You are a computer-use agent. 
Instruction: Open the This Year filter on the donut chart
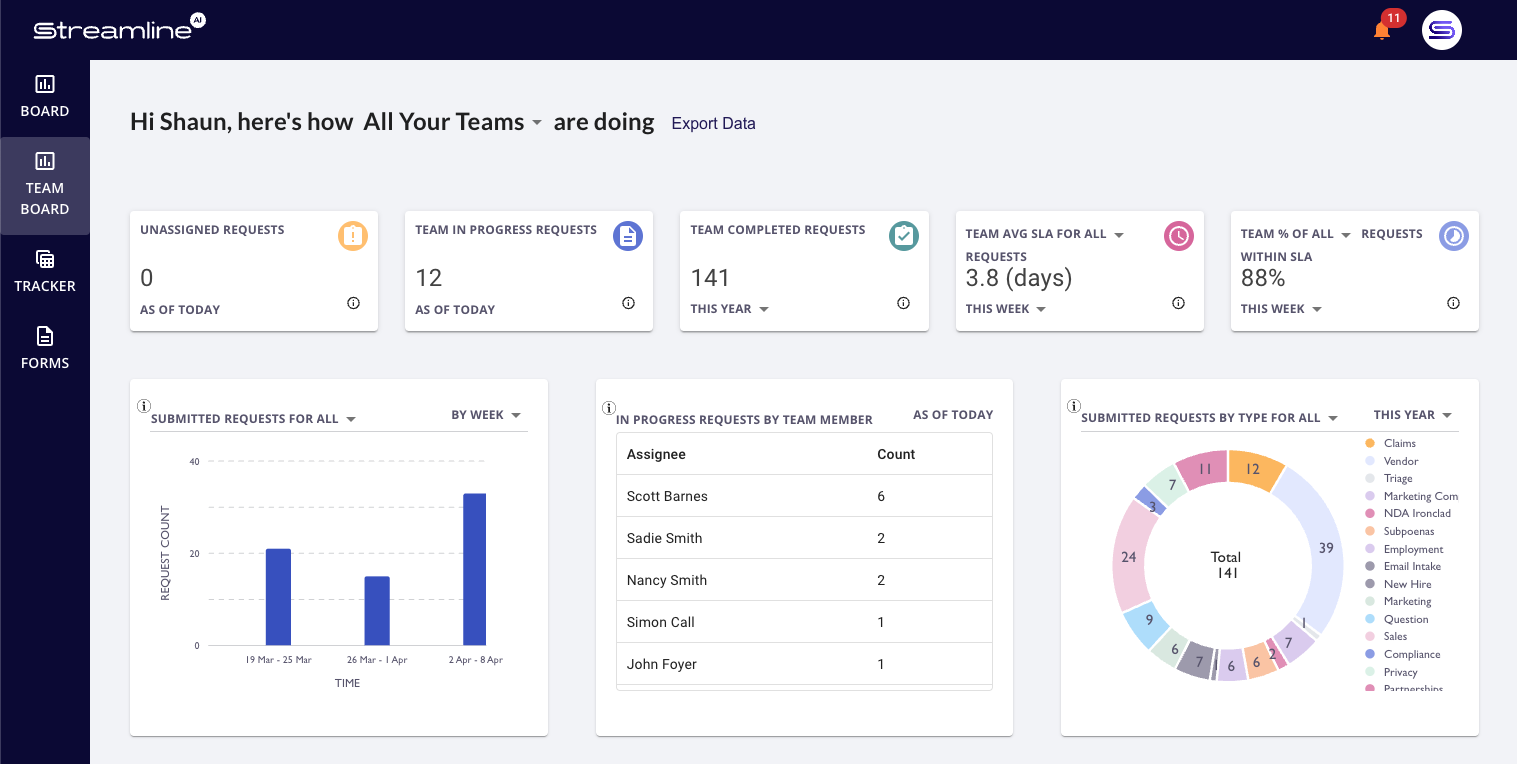click(1411, 414)
